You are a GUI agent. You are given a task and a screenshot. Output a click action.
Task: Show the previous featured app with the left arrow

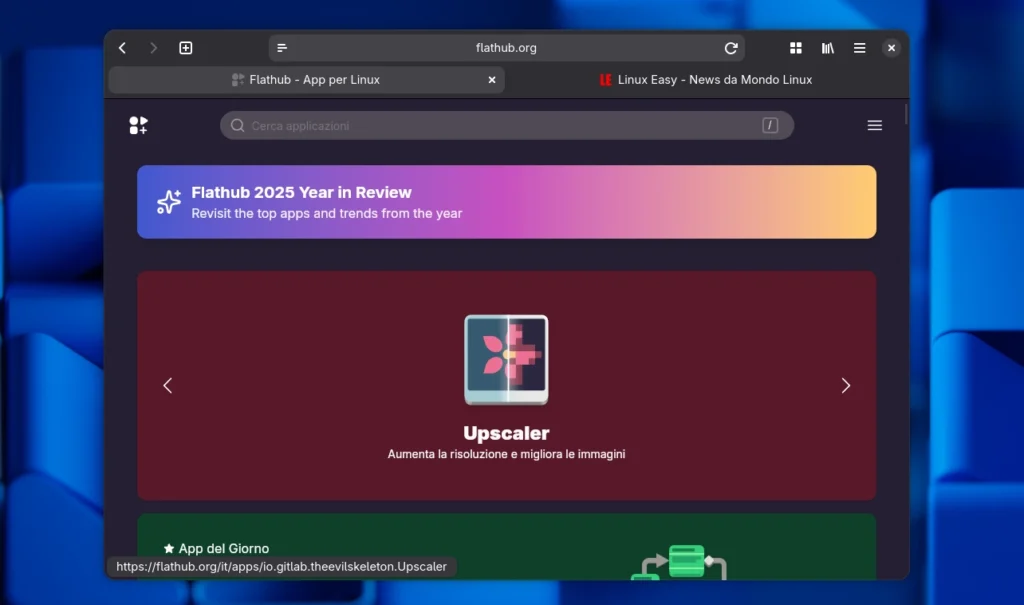(x=168, y=385)
